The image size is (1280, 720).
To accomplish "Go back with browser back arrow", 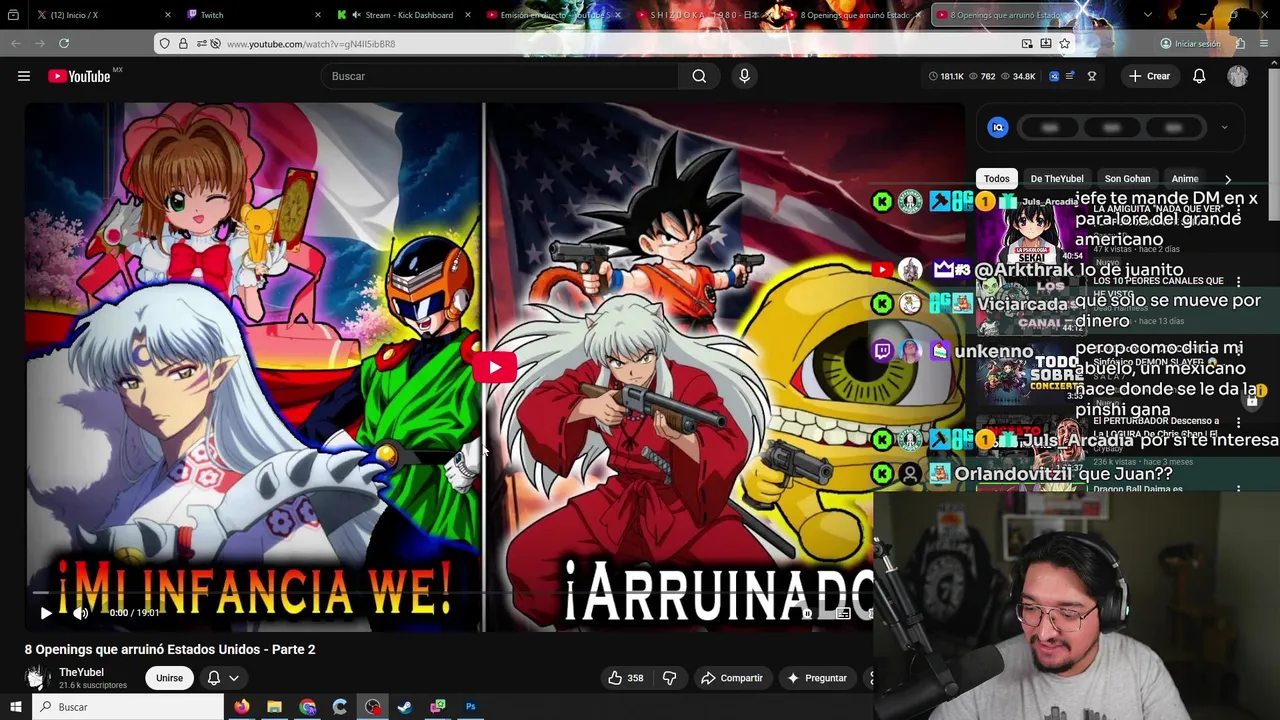I will 15,43.
